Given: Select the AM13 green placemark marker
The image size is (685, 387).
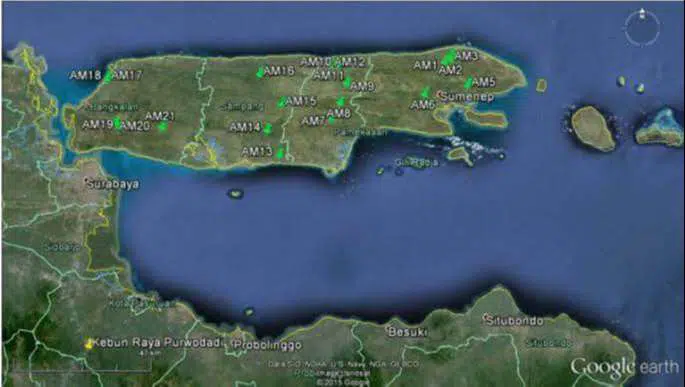Looking at the screenshot, I should (280, 154).
